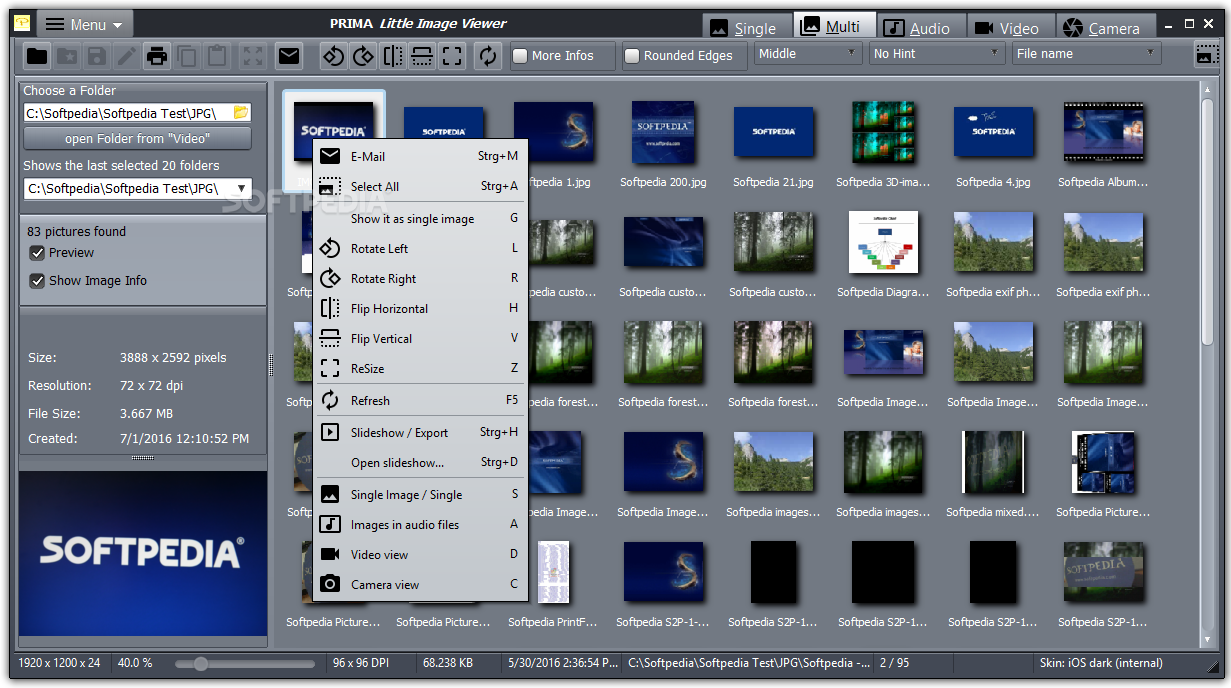Switch to the Video tab
This screenshot has height=688, width=1231.
coord(1010,27)
